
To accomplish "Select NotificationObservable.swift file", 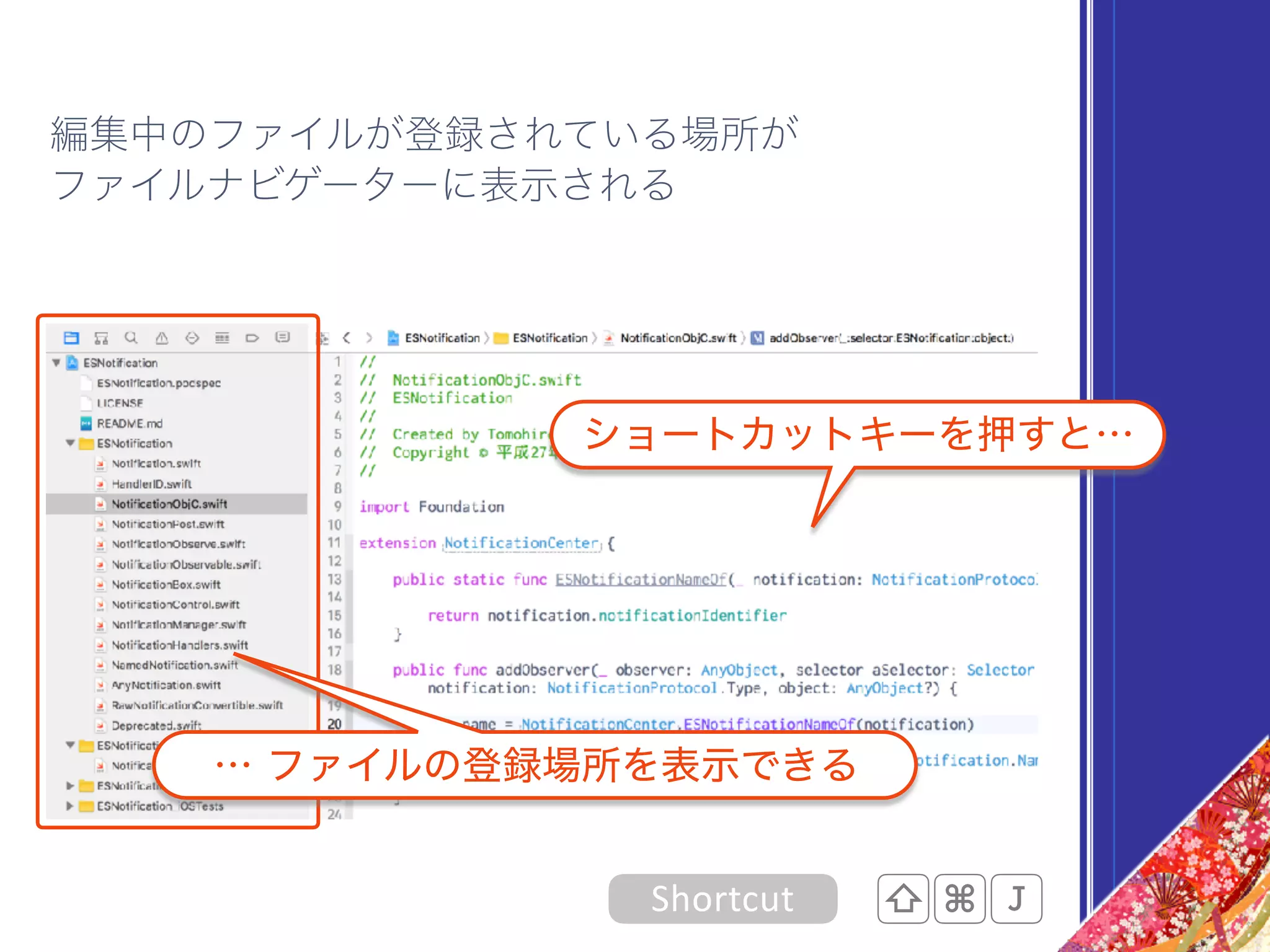I will 186,565.
